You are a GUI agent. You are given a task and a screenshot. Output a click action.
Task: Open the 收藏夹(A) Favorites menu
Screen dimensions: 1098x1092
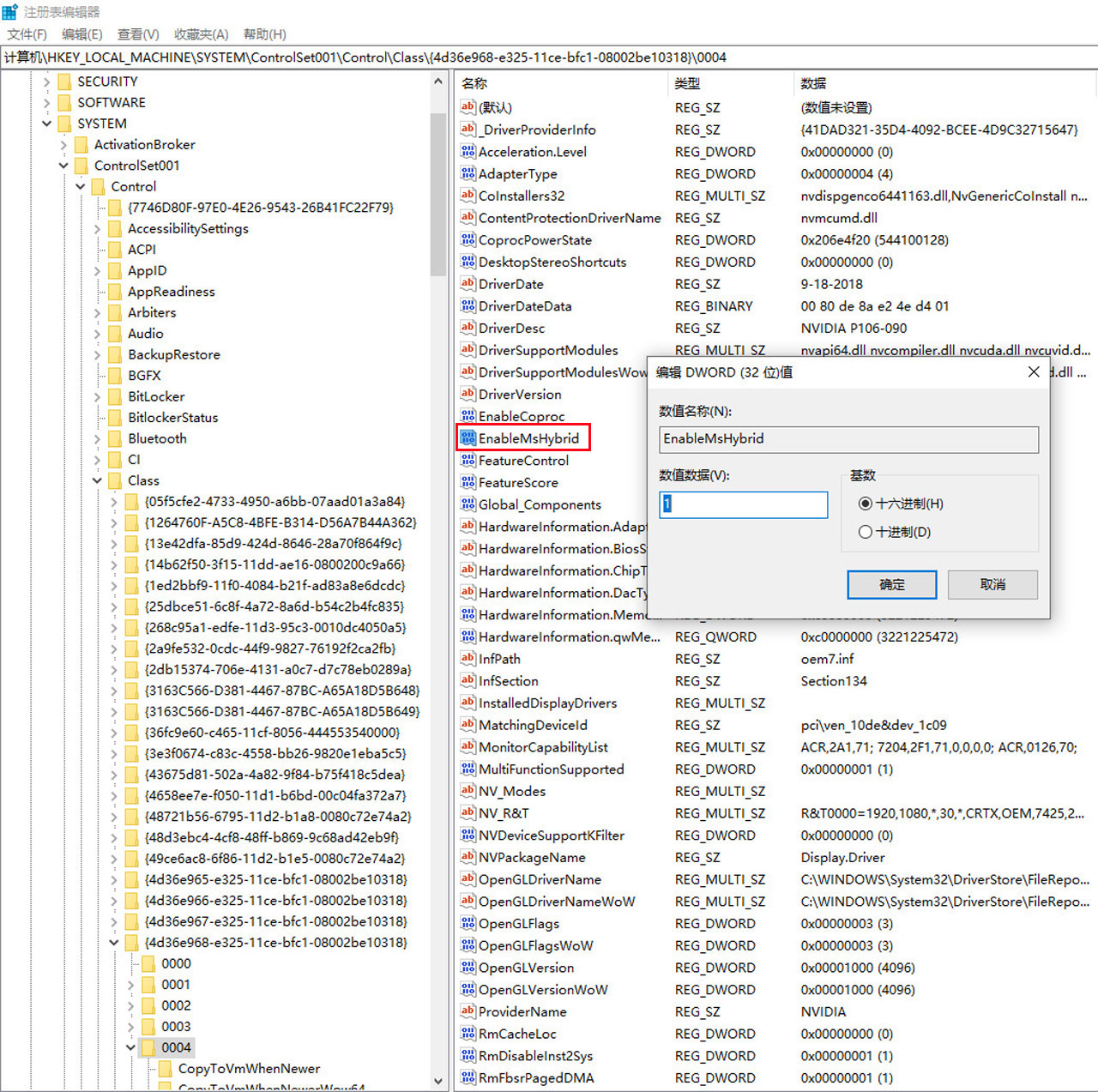click(x=201, y=34)
